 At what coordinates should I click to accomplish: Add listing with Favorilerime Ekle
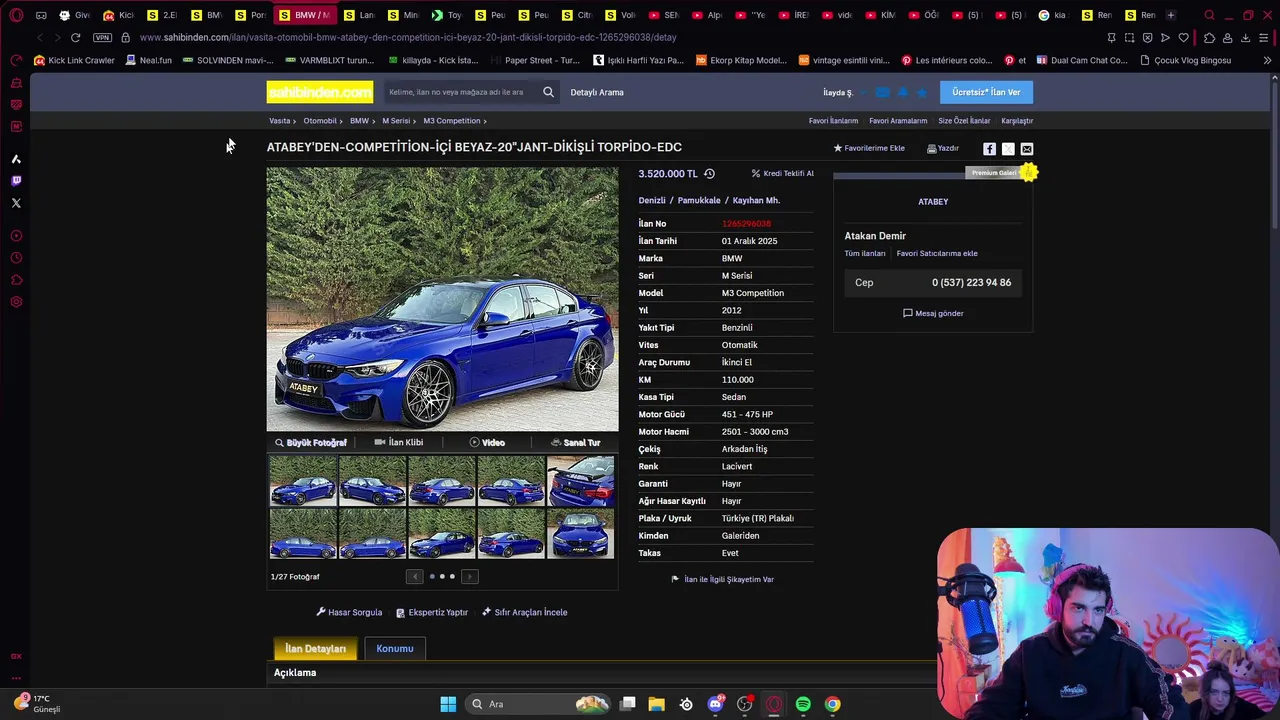869,148
